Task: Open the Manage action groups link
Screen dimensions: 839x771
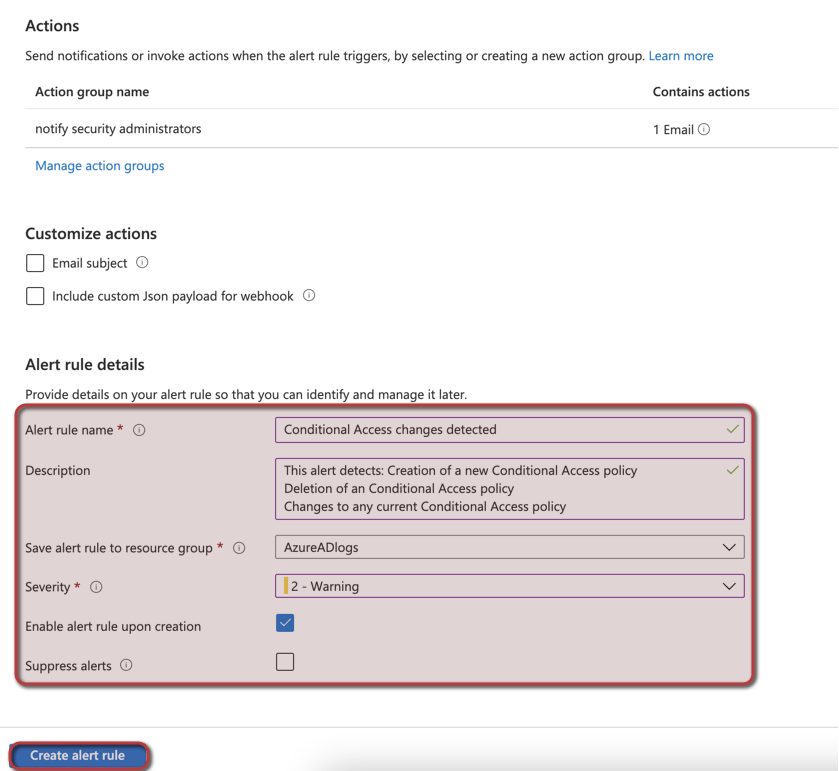Action: pos(100,166)
